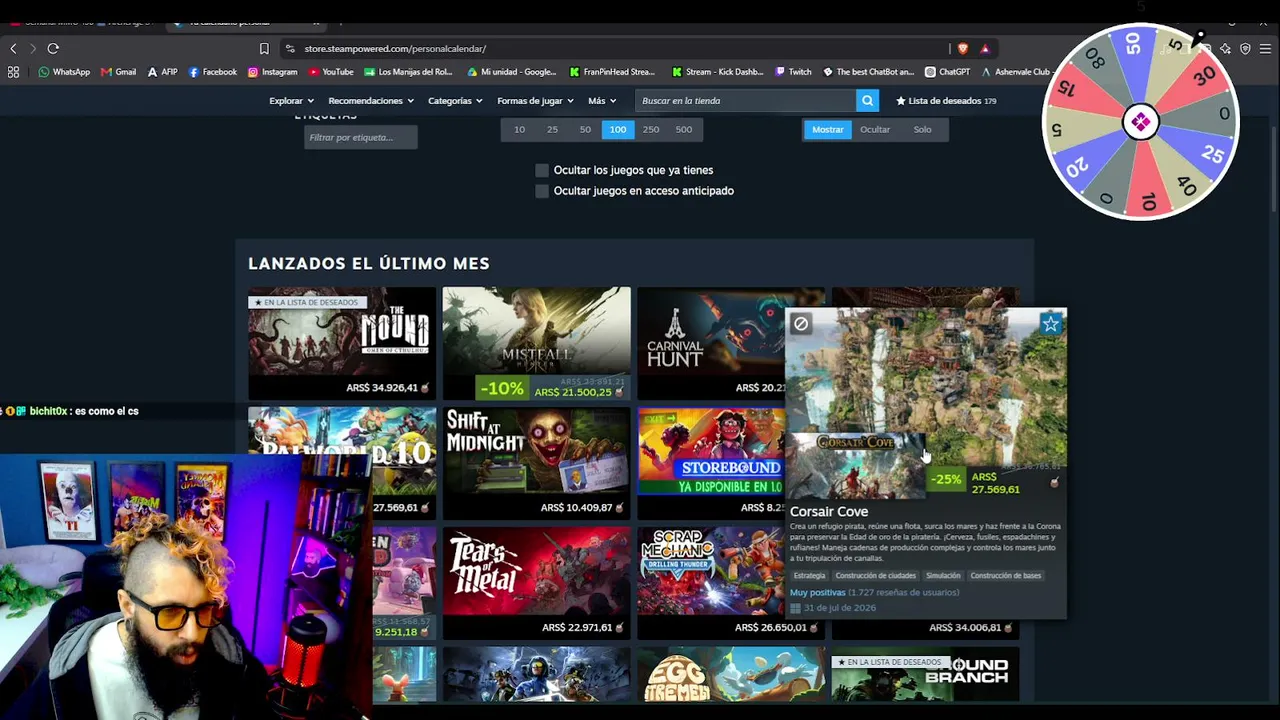Open the WhatsApp bookmark

click(64, 72)
